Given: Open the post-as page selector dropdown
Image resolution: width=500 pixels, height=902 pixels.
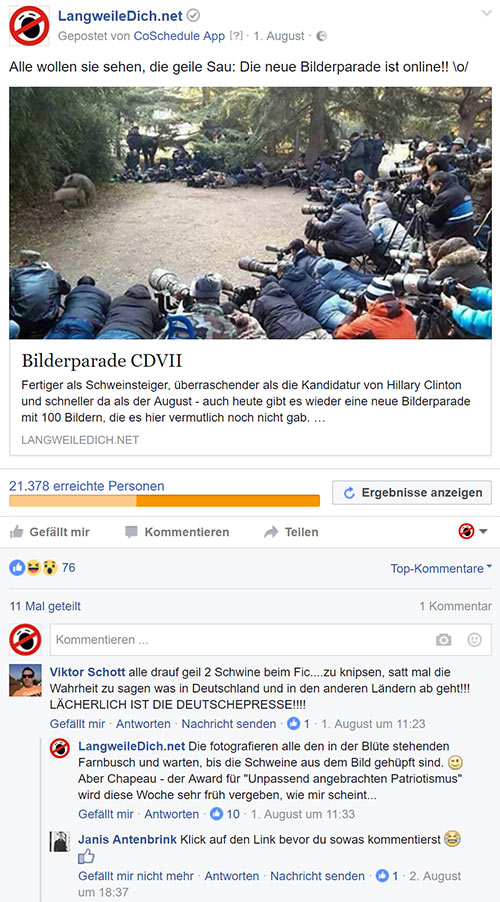Looking at the screenshot, I should [473, 532].
